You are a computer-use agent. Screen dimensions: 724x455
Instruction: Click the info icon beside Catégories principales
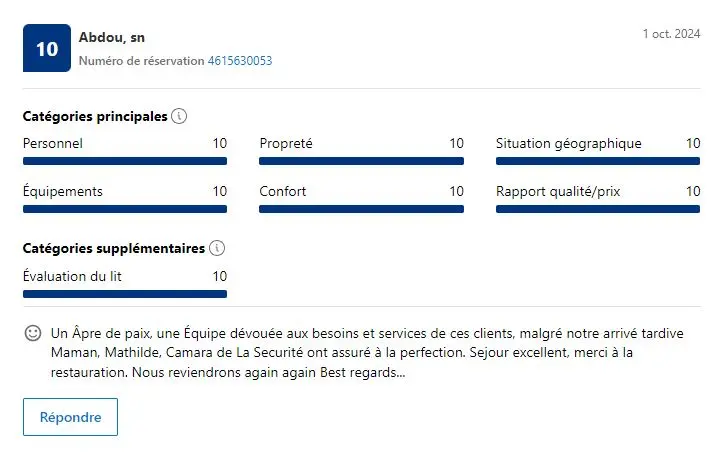179,116
